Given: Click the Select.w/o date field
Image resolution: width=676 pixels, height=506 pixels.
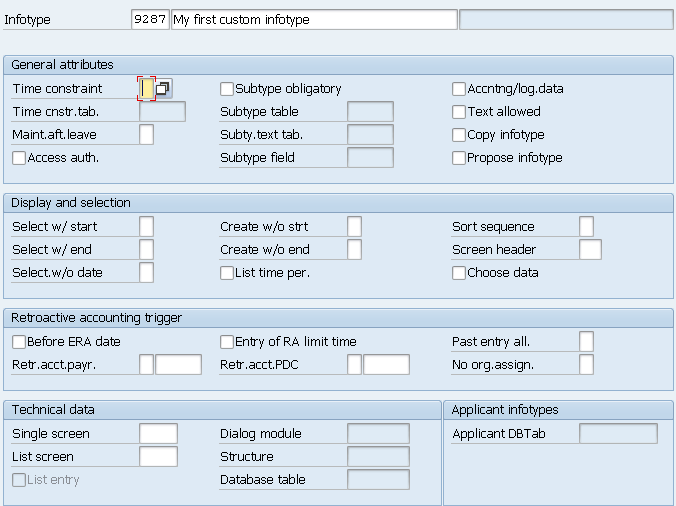Looking at the screenshot, I should pyautogui.click(x=147, y=273).
